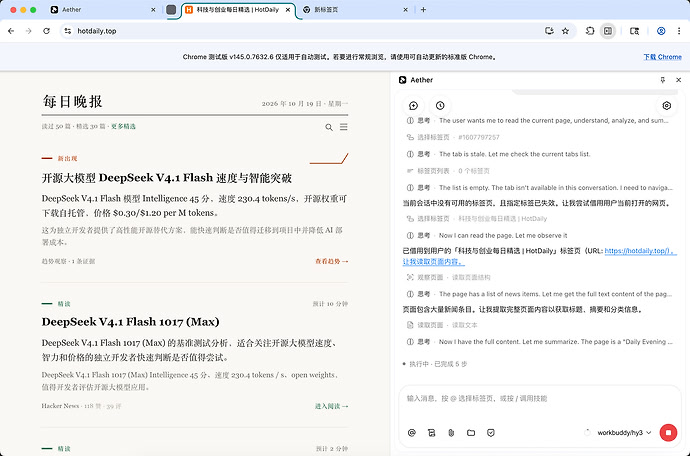Toggle the side panel toolbar button

point(608,31)
